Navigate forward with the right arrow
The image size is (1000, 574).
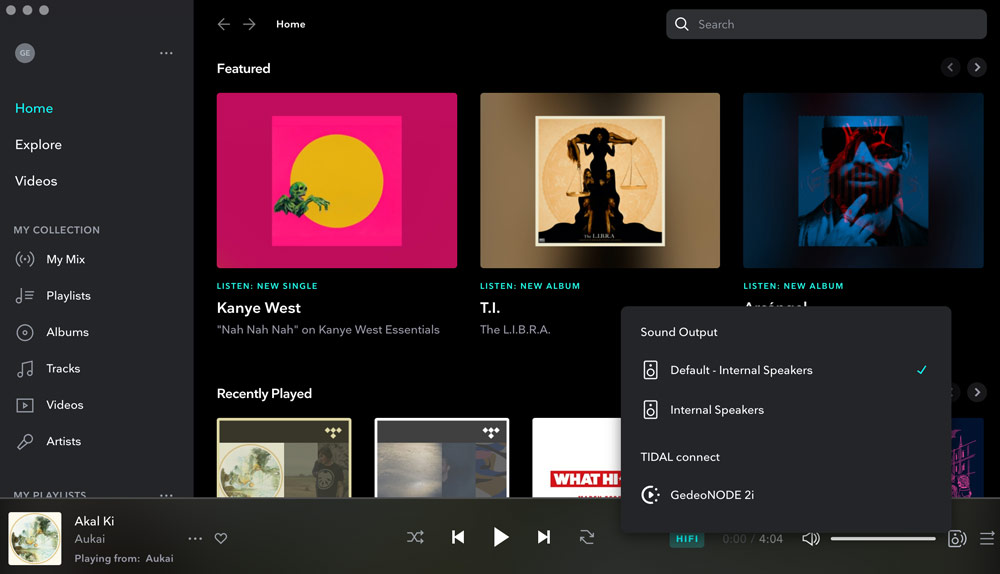click(x=249, y=24)
